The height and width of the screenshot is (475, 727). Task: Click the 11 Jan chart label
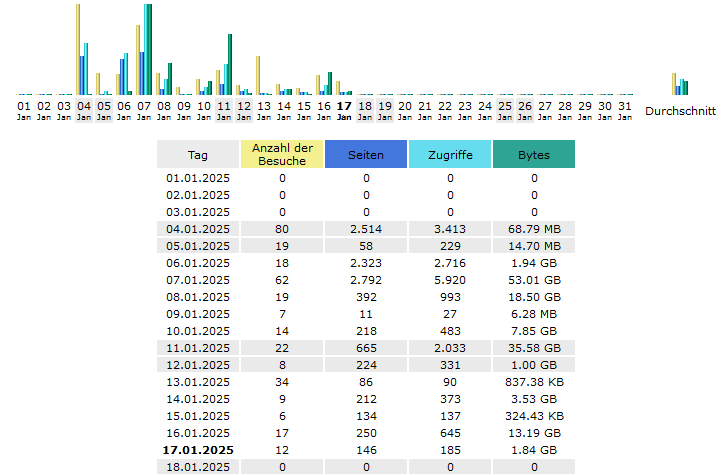coord(224,110)
